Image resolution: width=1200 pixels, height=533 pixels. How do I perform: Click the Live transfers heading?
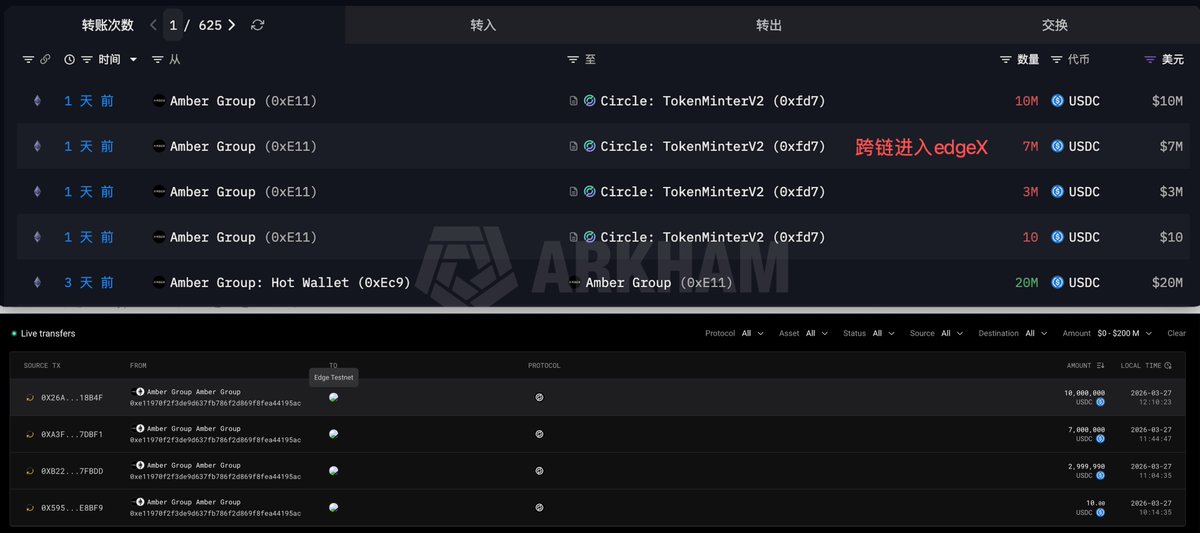click(x=47, y=333)
